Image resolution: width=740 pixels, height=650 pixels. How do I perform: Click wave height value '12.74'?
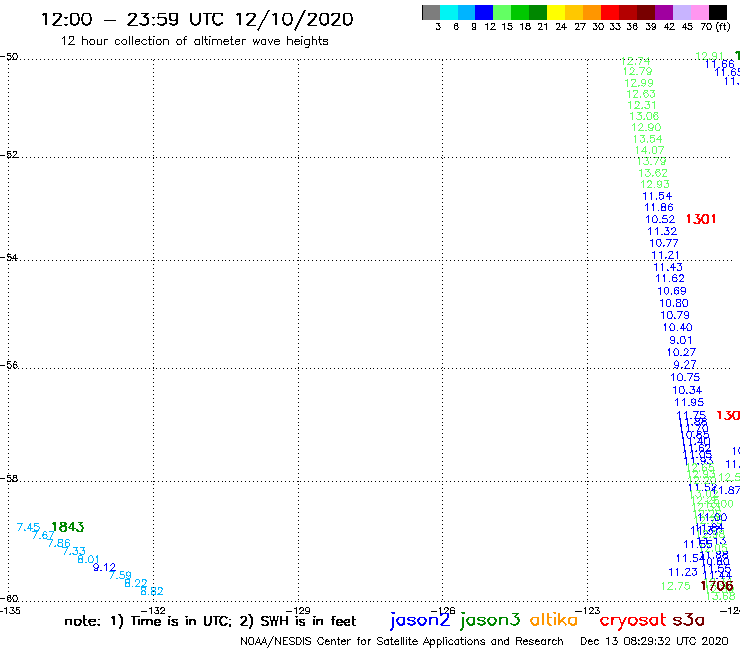(x=635, y=61)
